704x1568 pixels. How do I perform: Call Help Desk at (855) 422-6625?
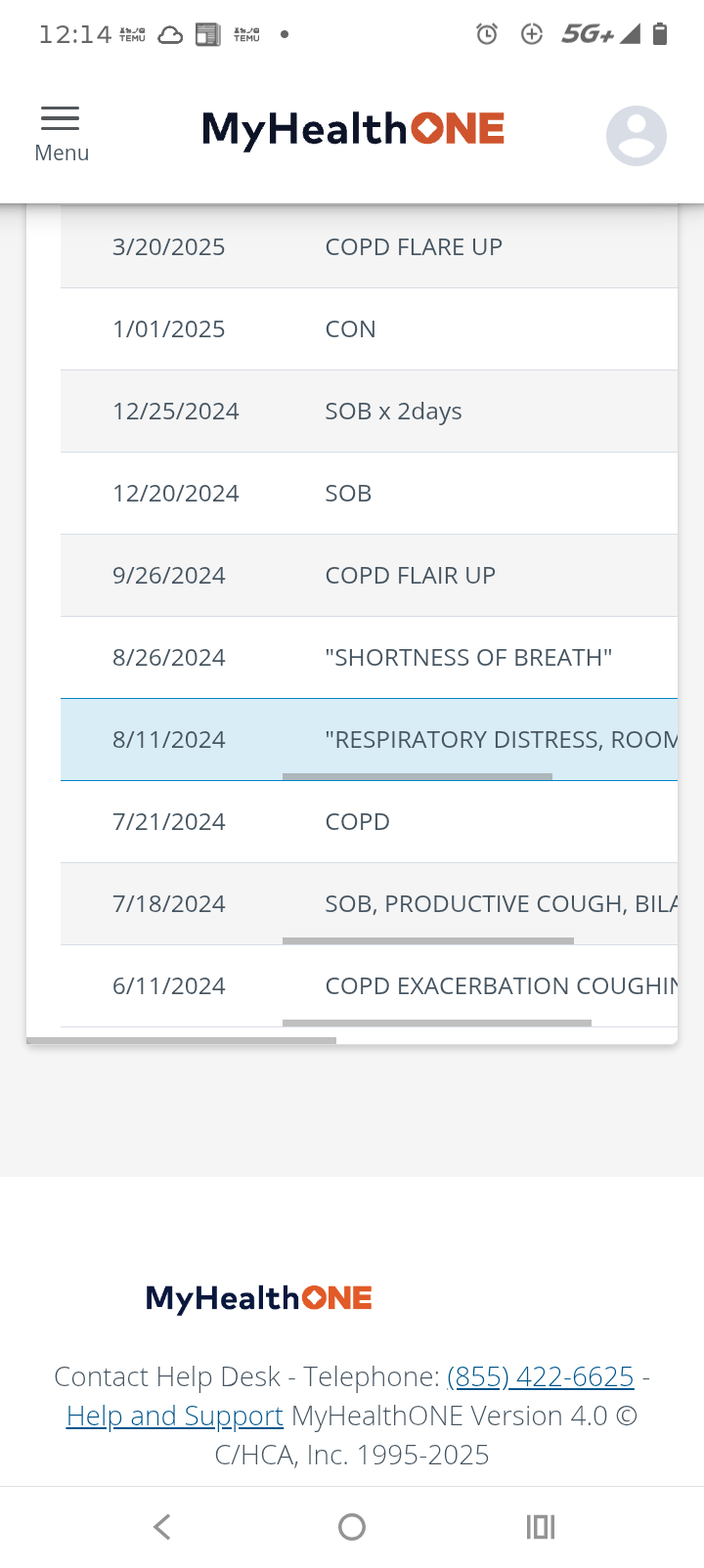[x=540, y=1376]
